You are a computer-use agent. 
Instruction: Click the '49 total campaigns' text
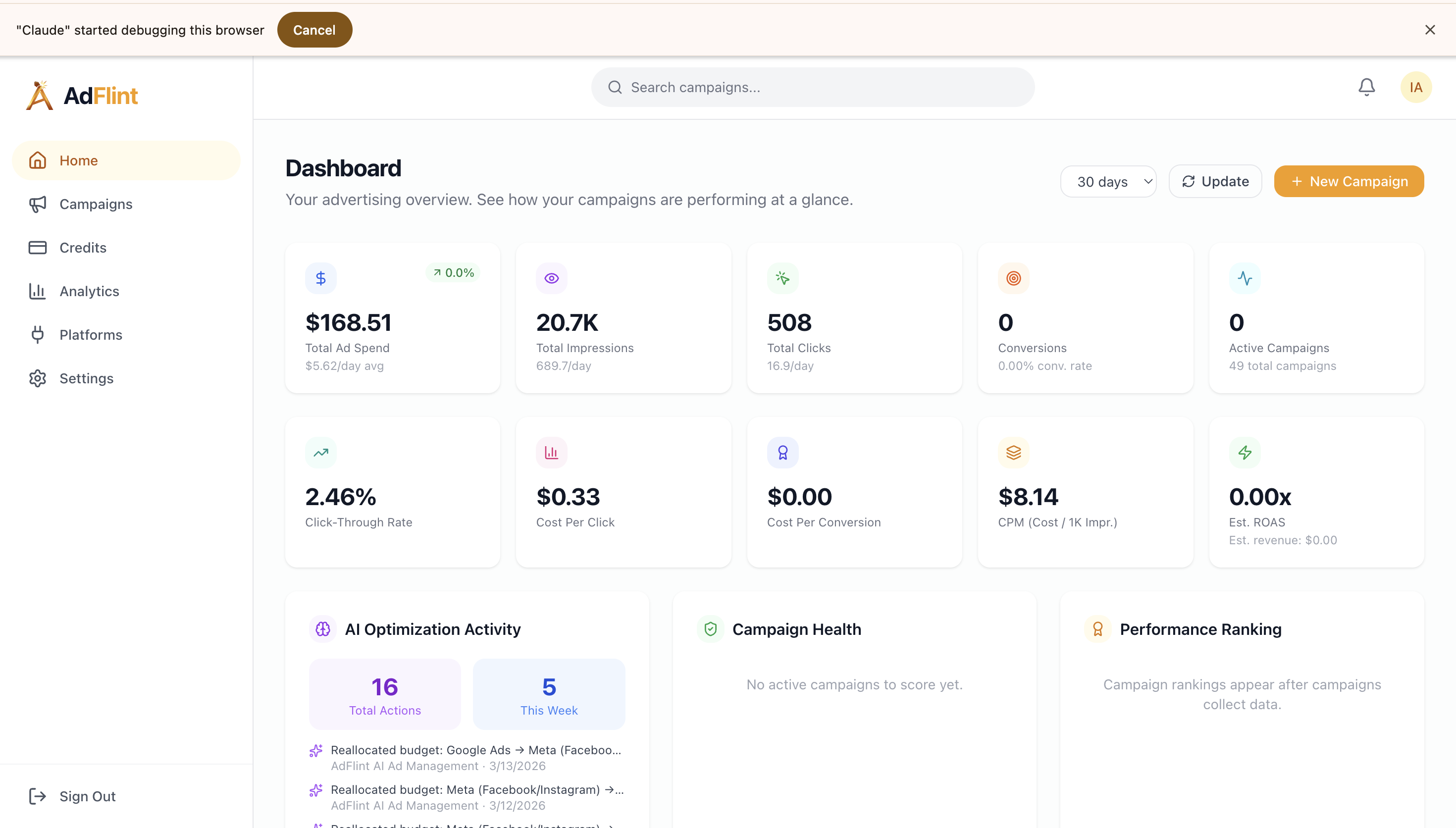point(1283,365)
